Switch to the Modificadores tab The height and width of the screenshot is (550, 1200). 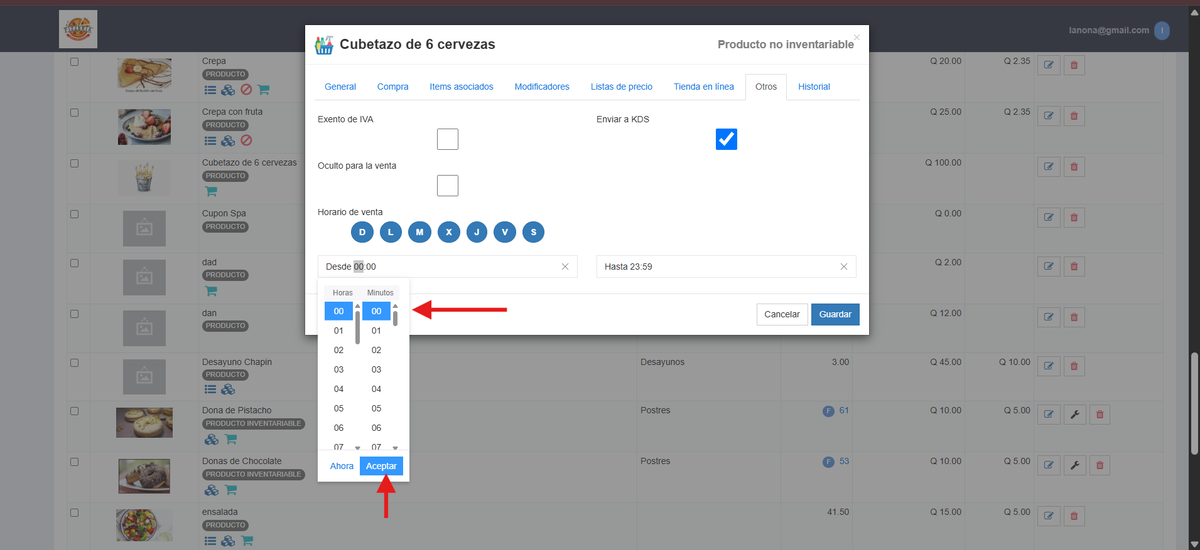click(542, 87)
